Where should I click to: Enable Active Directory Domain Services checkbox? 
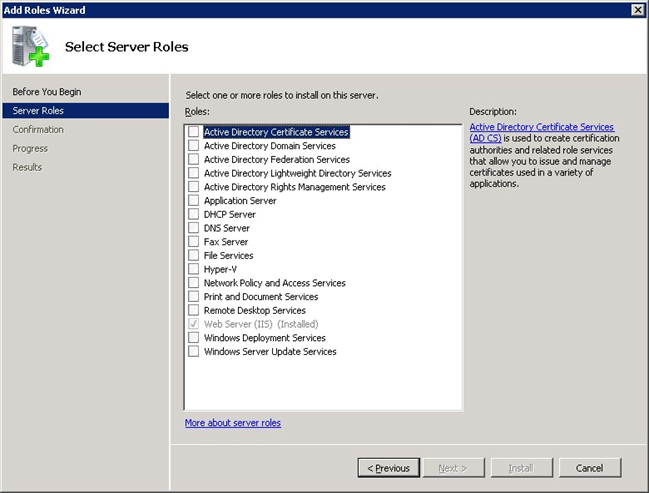point(194,146)
